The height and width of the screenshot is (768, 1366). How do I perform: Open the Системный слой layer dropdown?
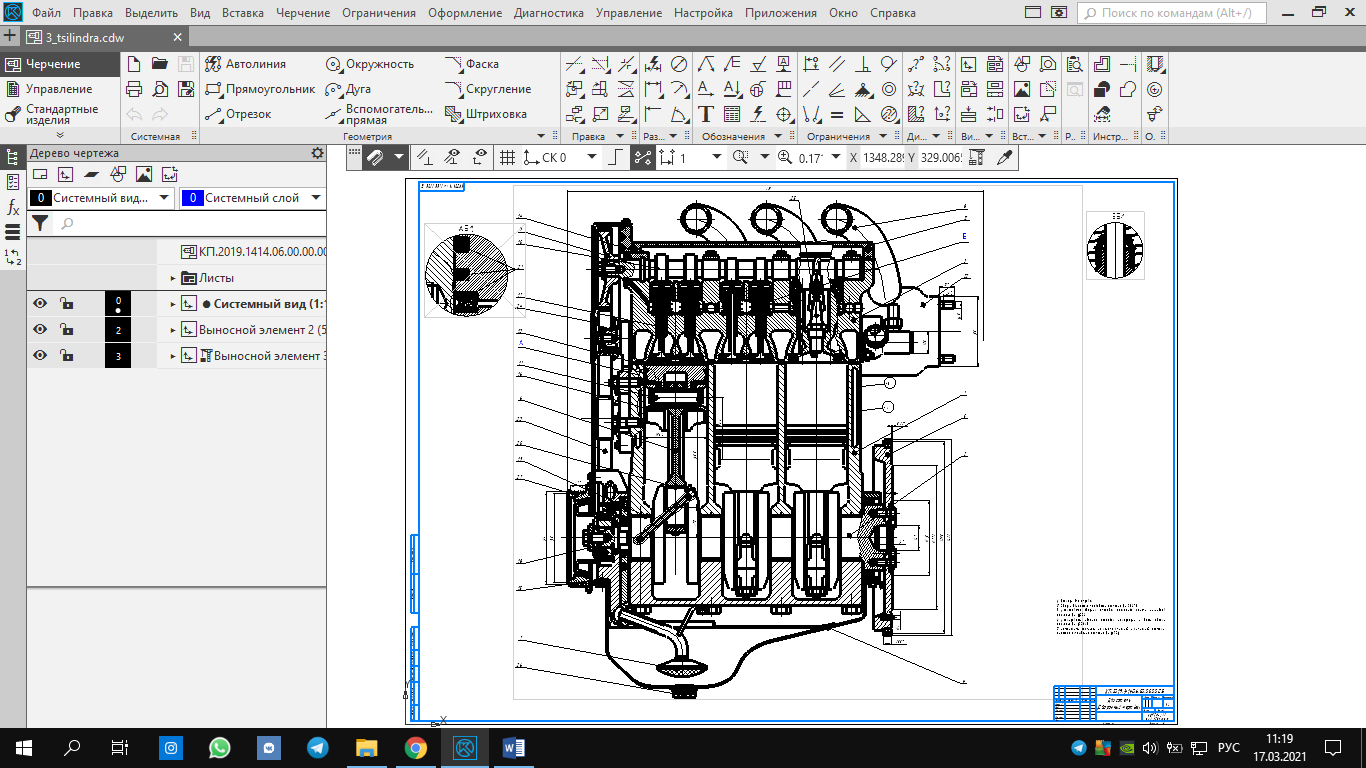coord(316,198)
